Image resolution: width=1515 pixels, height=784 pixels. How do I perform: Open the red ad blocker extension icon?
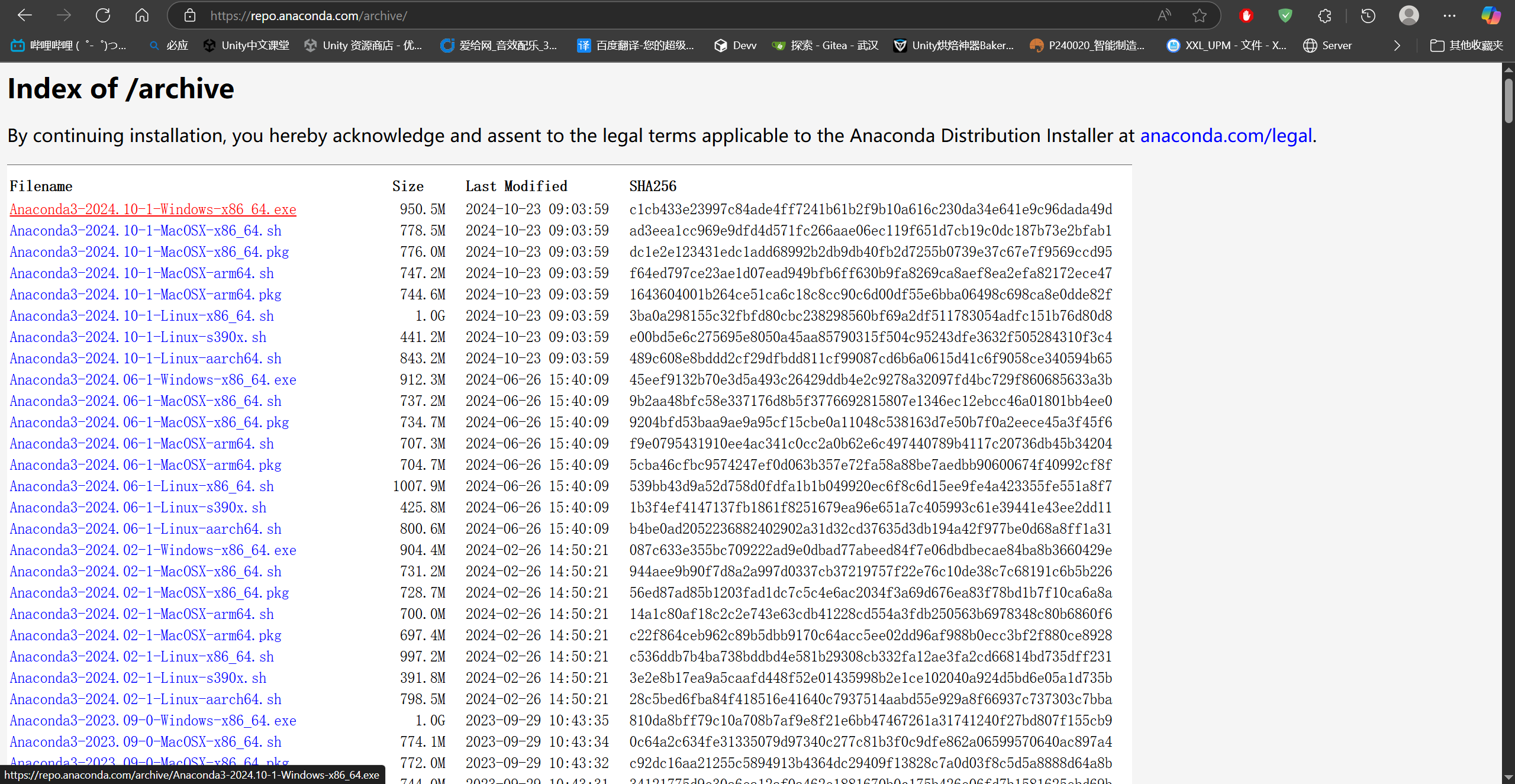pos(1246,15)
